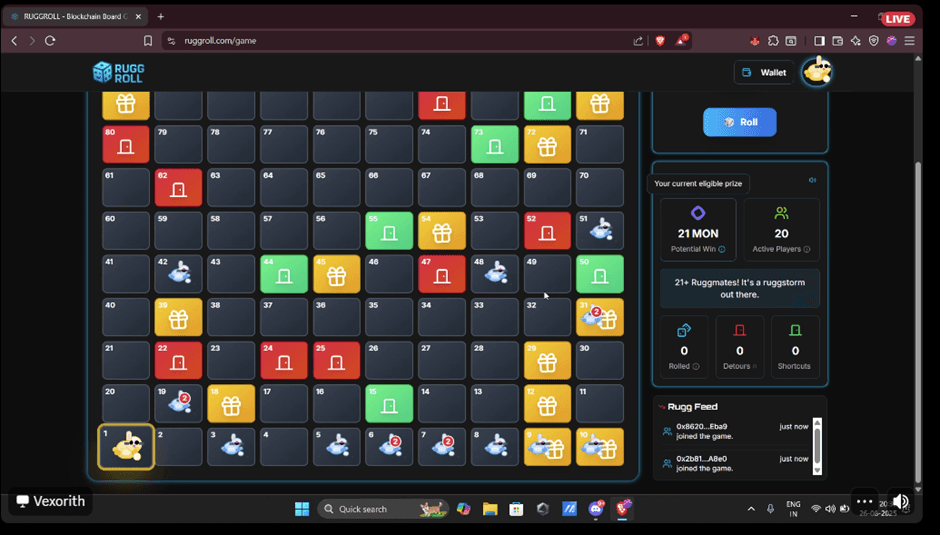Open the browser extensions puzzle icon
Image resolution: width=940 pixels, height=535 pixels.
773,41
